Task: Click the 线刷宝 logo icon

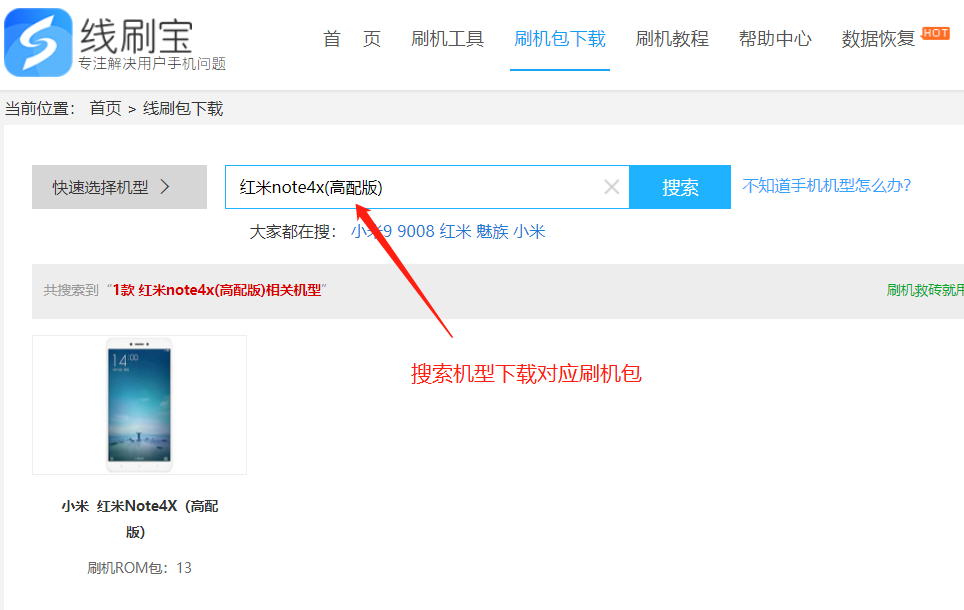Action: tap(38, 42)
